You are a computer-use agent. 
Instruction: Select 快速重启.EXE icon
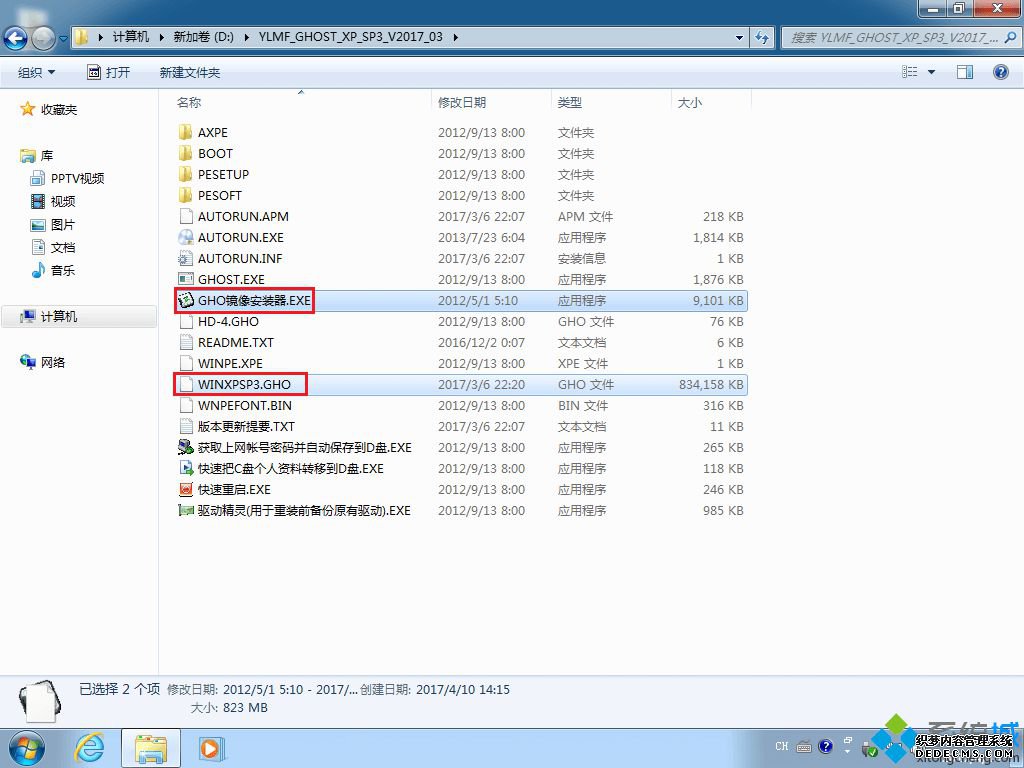[x=185, y=489]
